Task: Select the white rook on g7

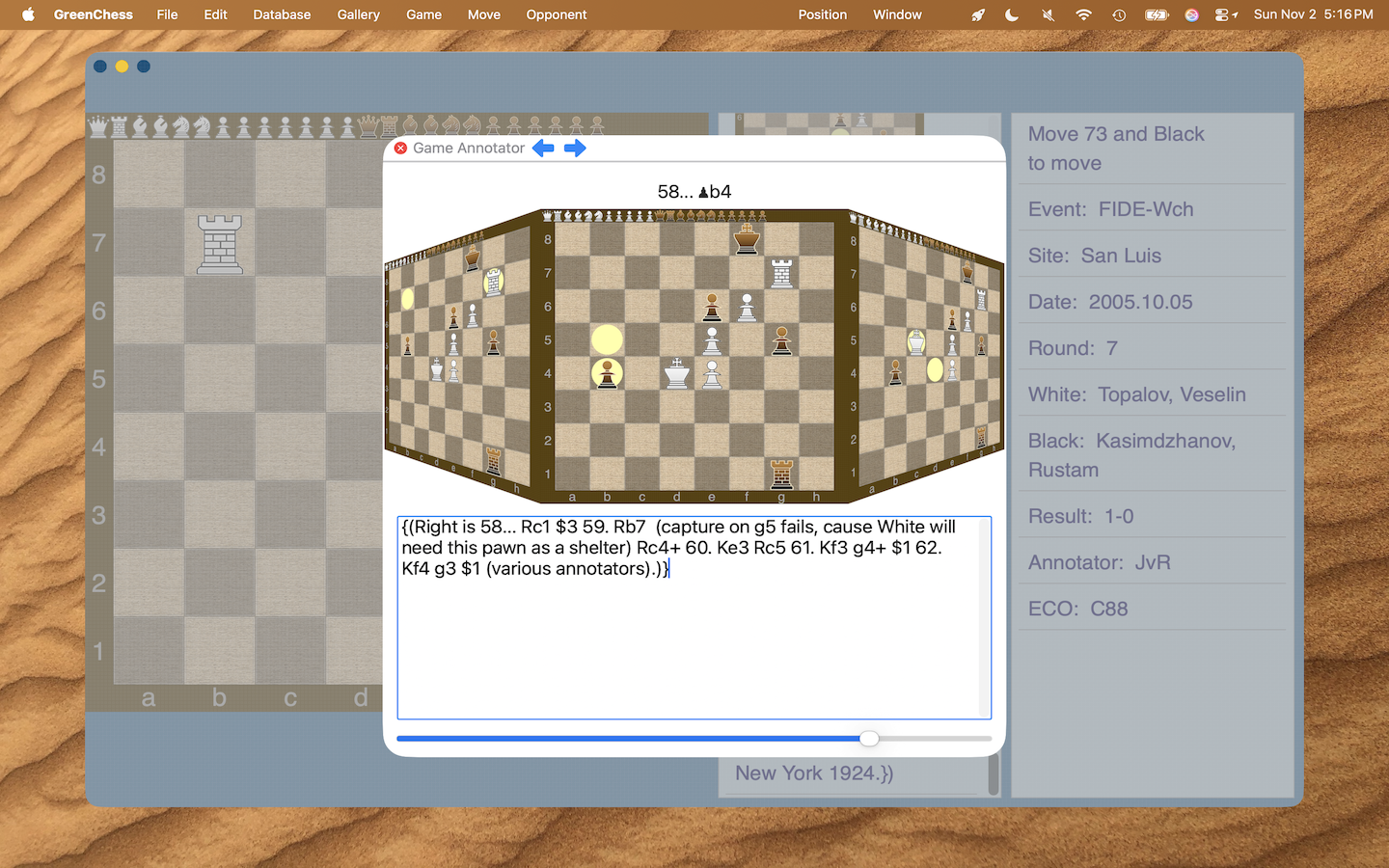Action: coord(781,273)
